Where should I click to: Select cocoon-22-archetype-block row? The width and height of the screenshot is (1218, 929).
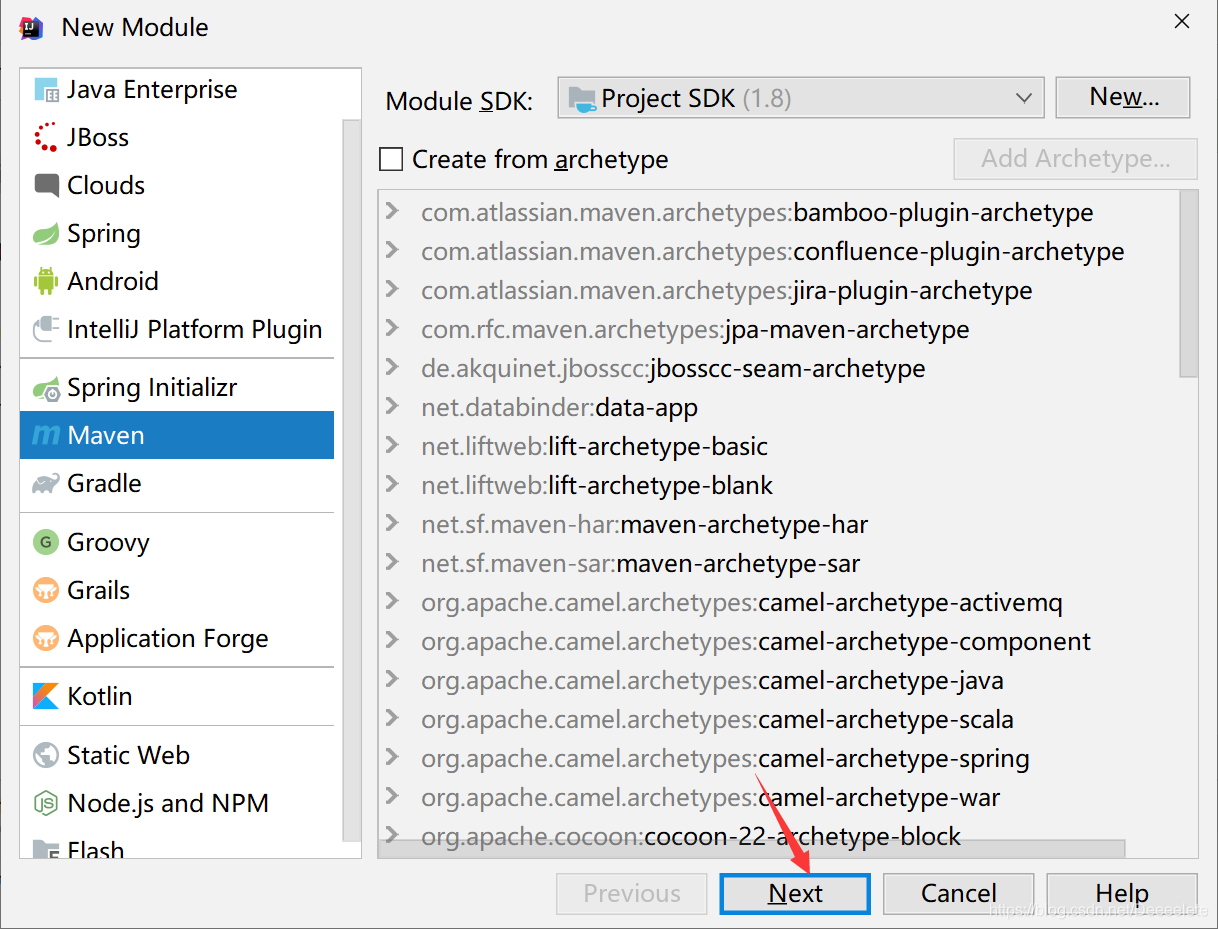pos(778,834)
